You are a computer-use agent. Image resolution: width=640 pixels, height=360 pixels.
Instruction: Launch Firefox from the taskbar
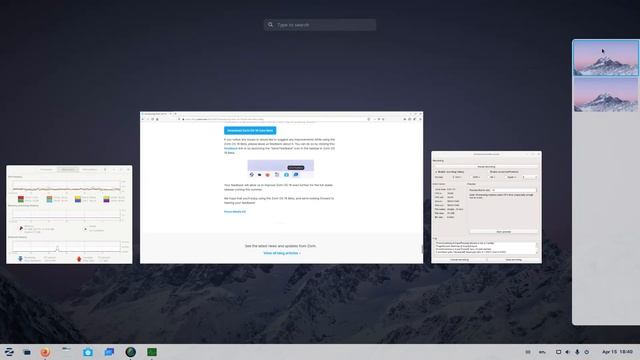(45, 352)
